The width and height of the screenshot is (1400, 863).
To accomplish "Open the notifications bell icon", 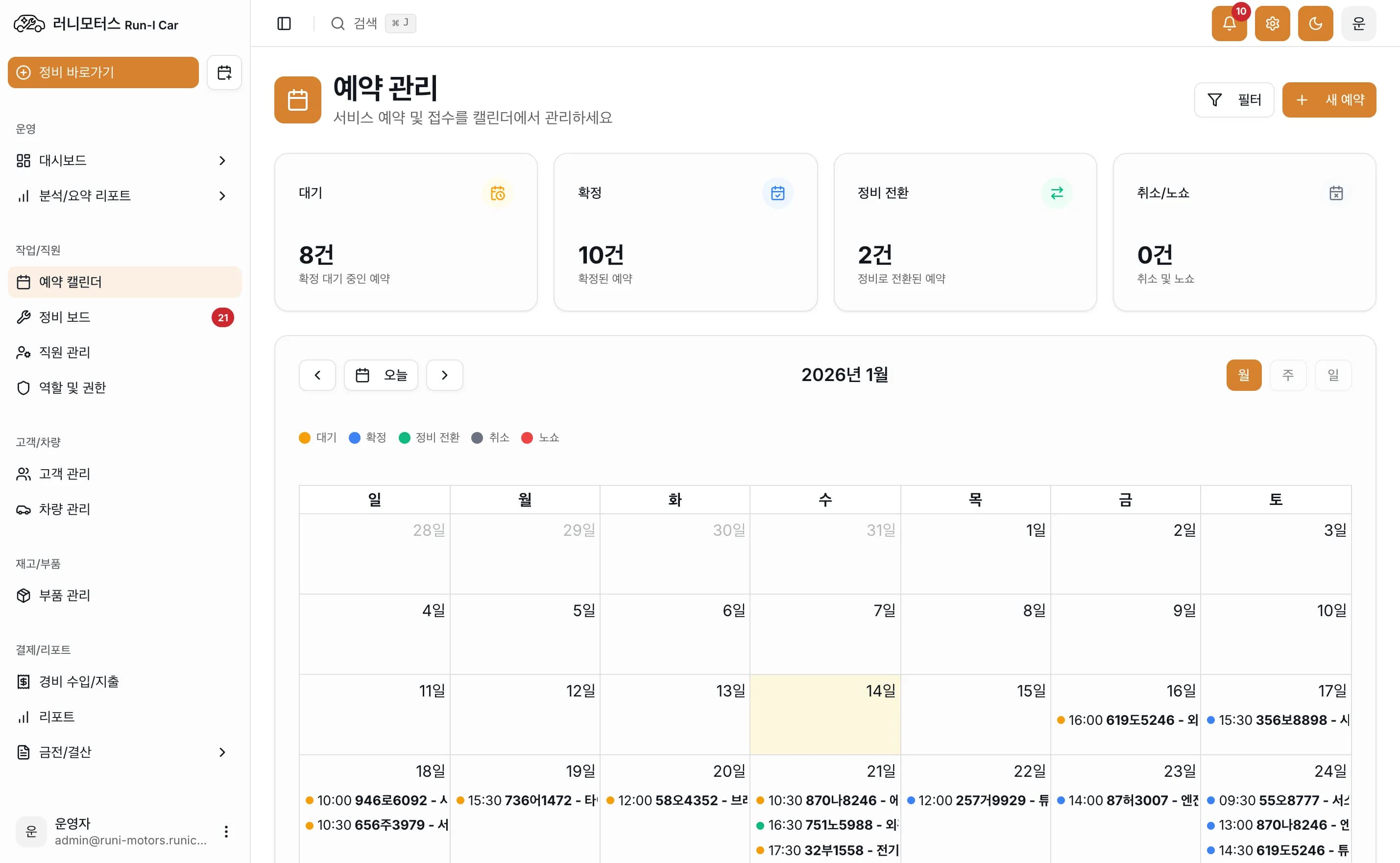I will pos(1229,24).
